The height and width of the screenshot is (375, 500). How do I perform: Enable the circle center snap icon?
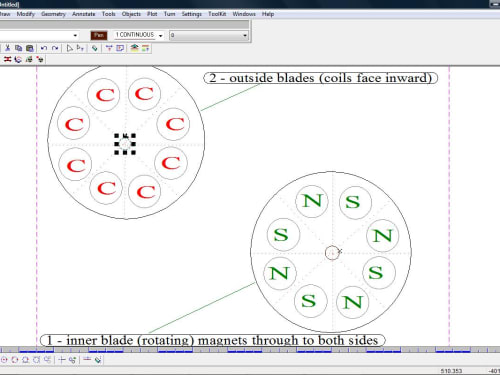pyautogui.click(x=4, y=360)
